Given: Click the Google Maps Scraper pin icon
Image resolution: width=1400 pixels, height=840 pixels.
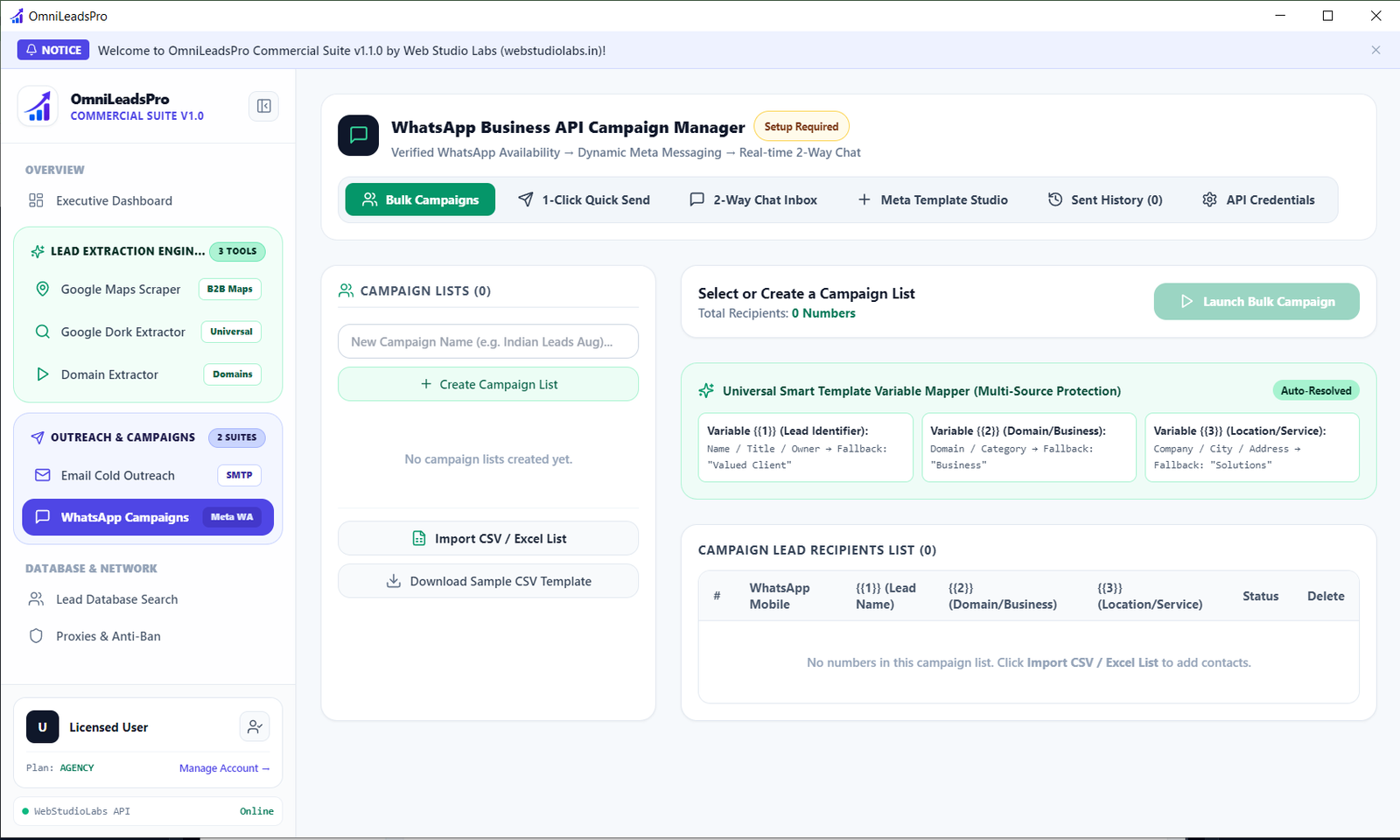Looking at the screenshot, I should pyautogui.click(x=42, y=289).
